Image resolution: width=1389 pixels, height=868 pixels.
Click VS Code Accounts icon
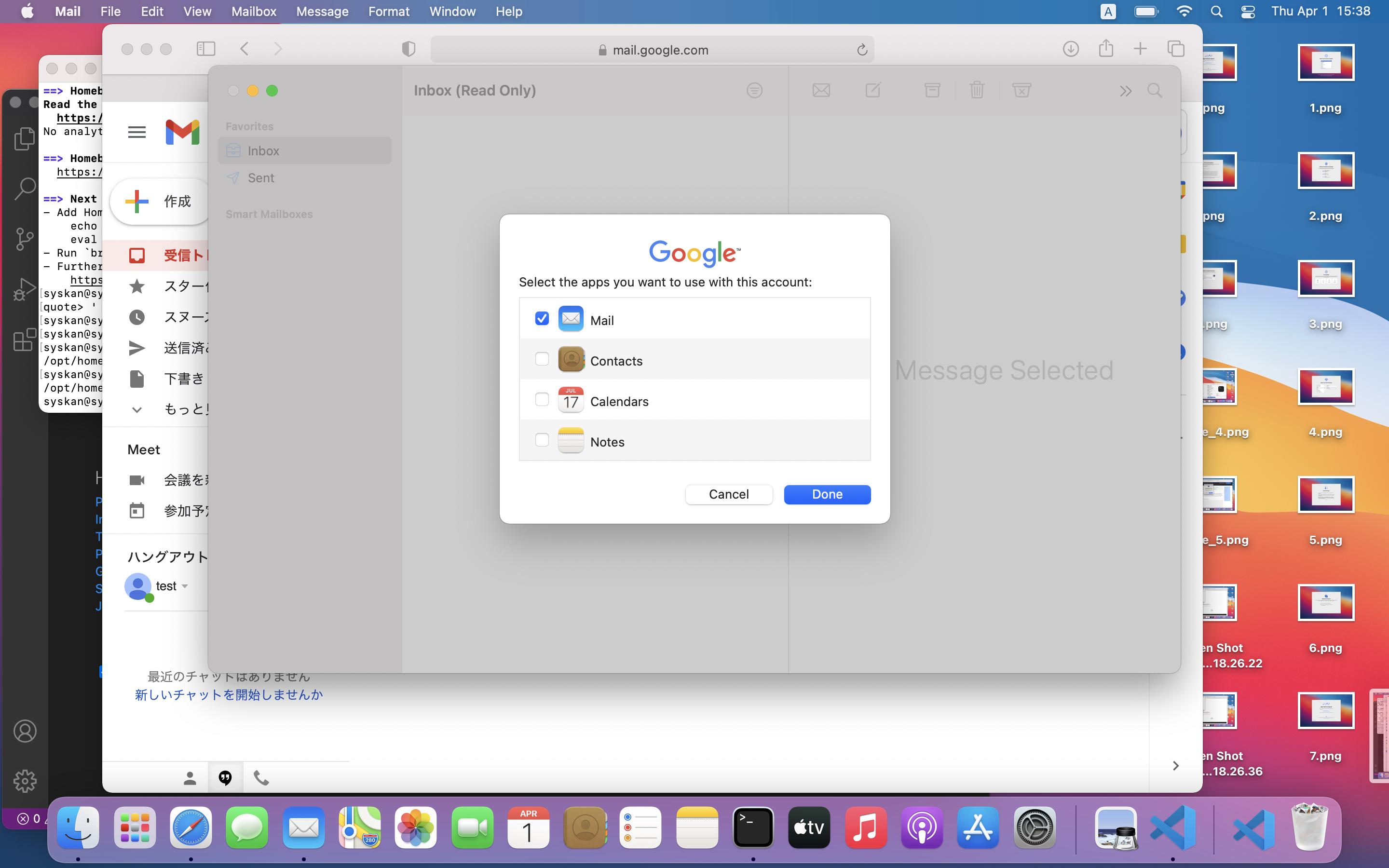tap(25, 731)
